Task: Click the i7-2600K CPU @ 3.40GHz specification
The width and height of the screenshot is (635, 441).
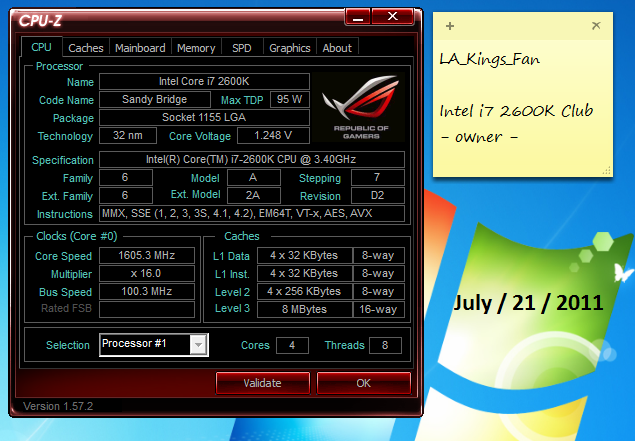Action: [x=251, y=159]
